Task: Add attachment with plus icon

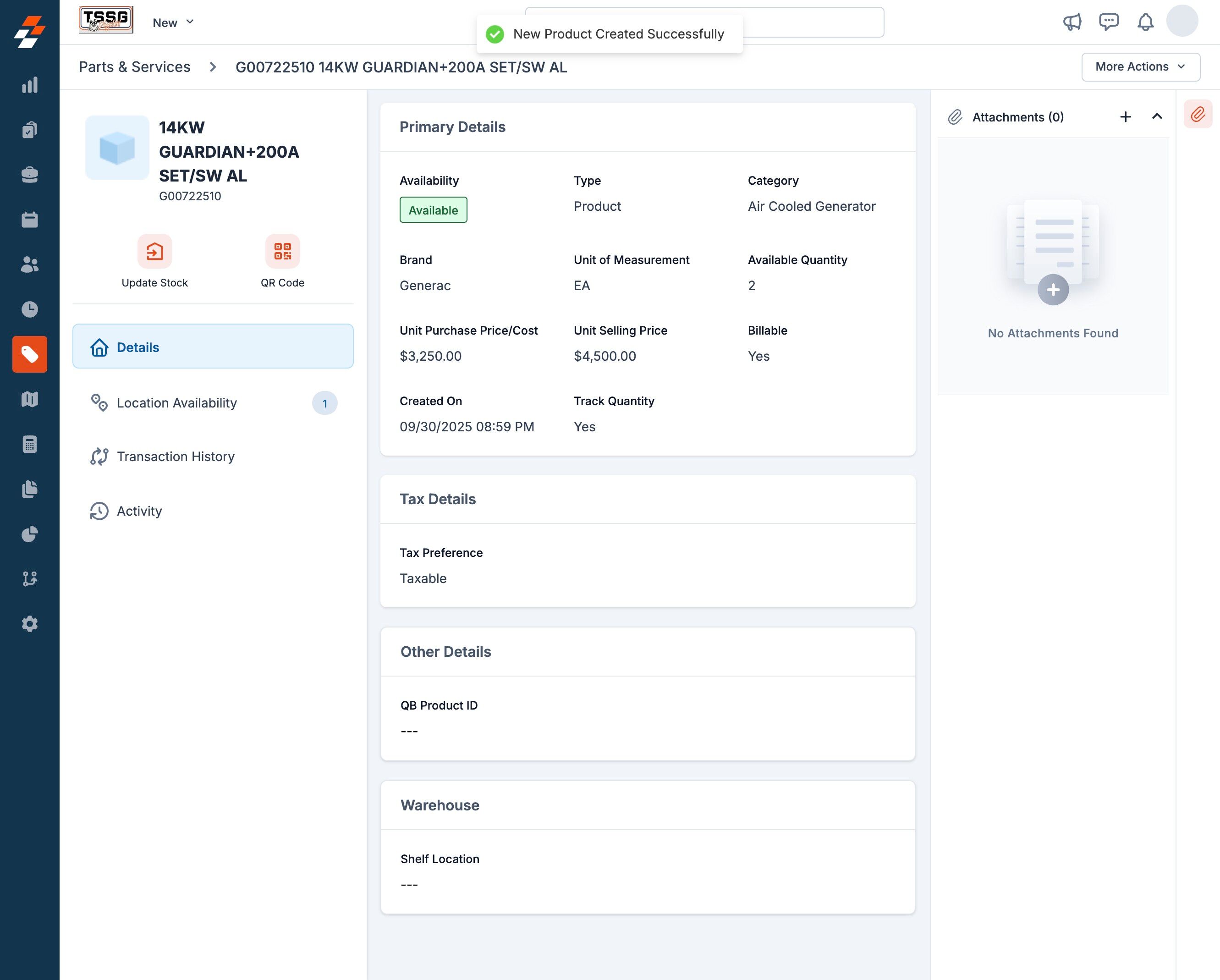Action: point(1126,116)
